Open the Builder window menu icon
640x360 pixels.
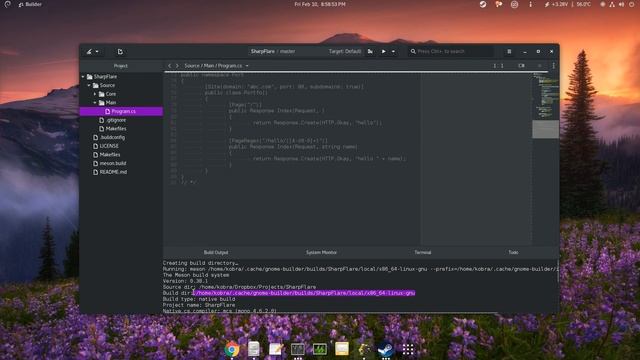pyautogui.click(x=509, y=51)
